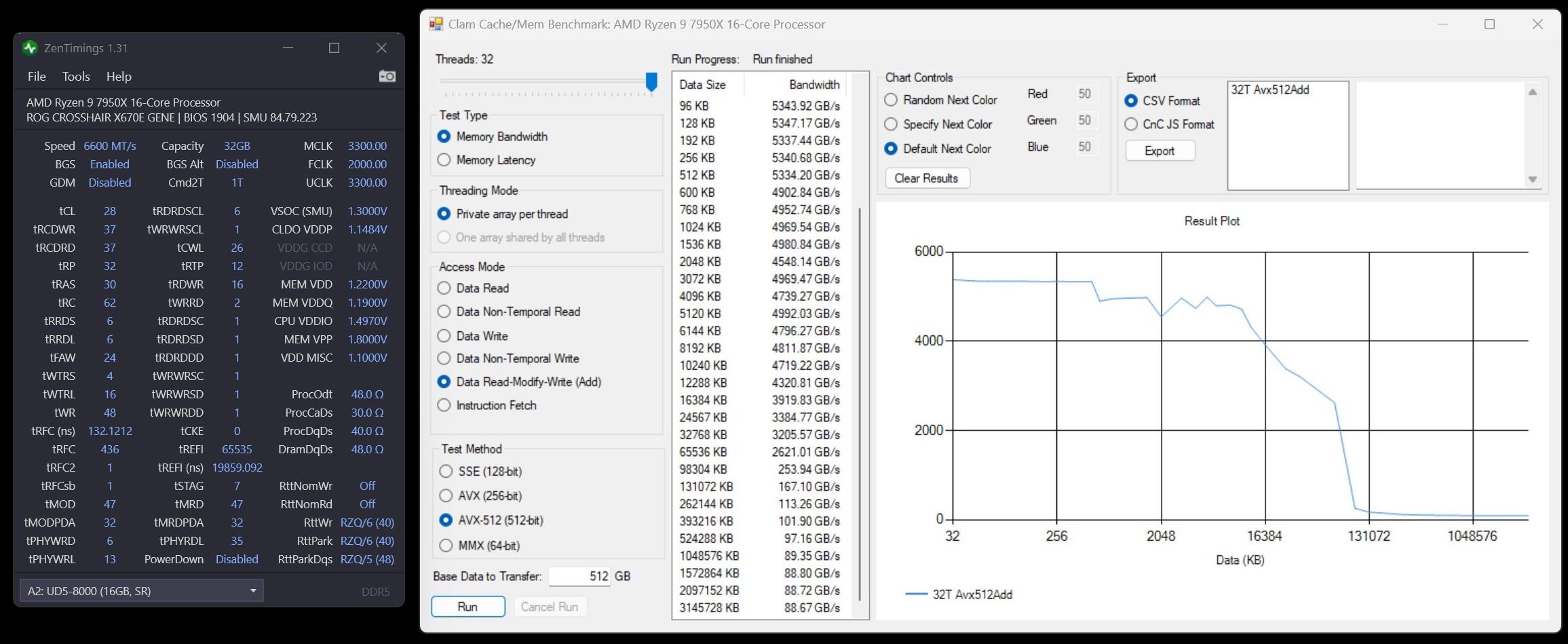Click the export text box scroll-down arrow
1568x644 pixels.
pyautogui.click(x=1532, y=180)
